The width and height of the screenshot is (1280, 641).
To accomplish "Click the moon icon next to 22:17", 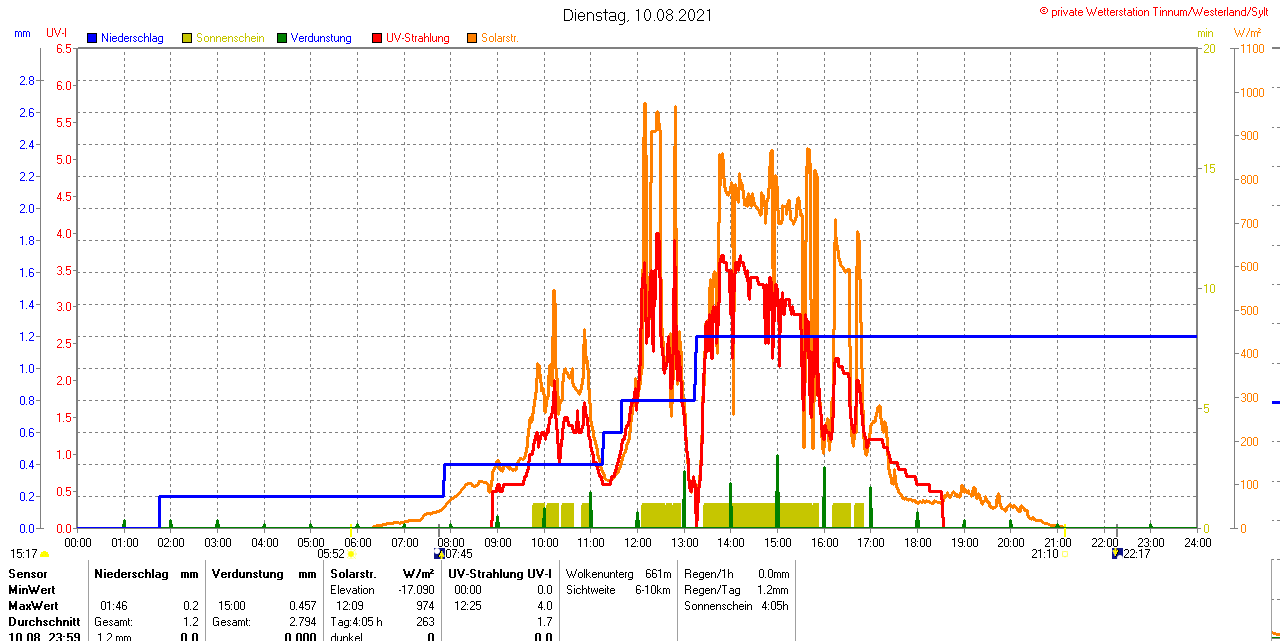I will point(1116,554).
